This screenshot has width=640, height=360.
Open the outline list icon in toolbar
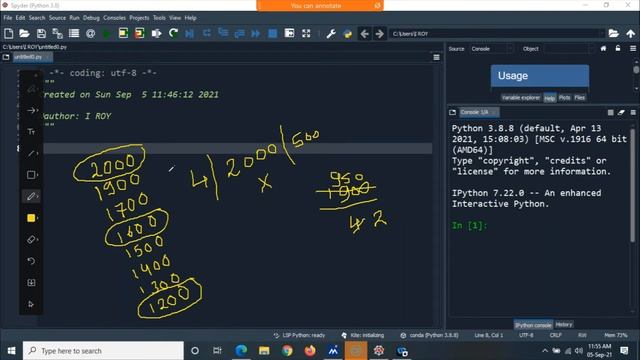click(74, 33)
